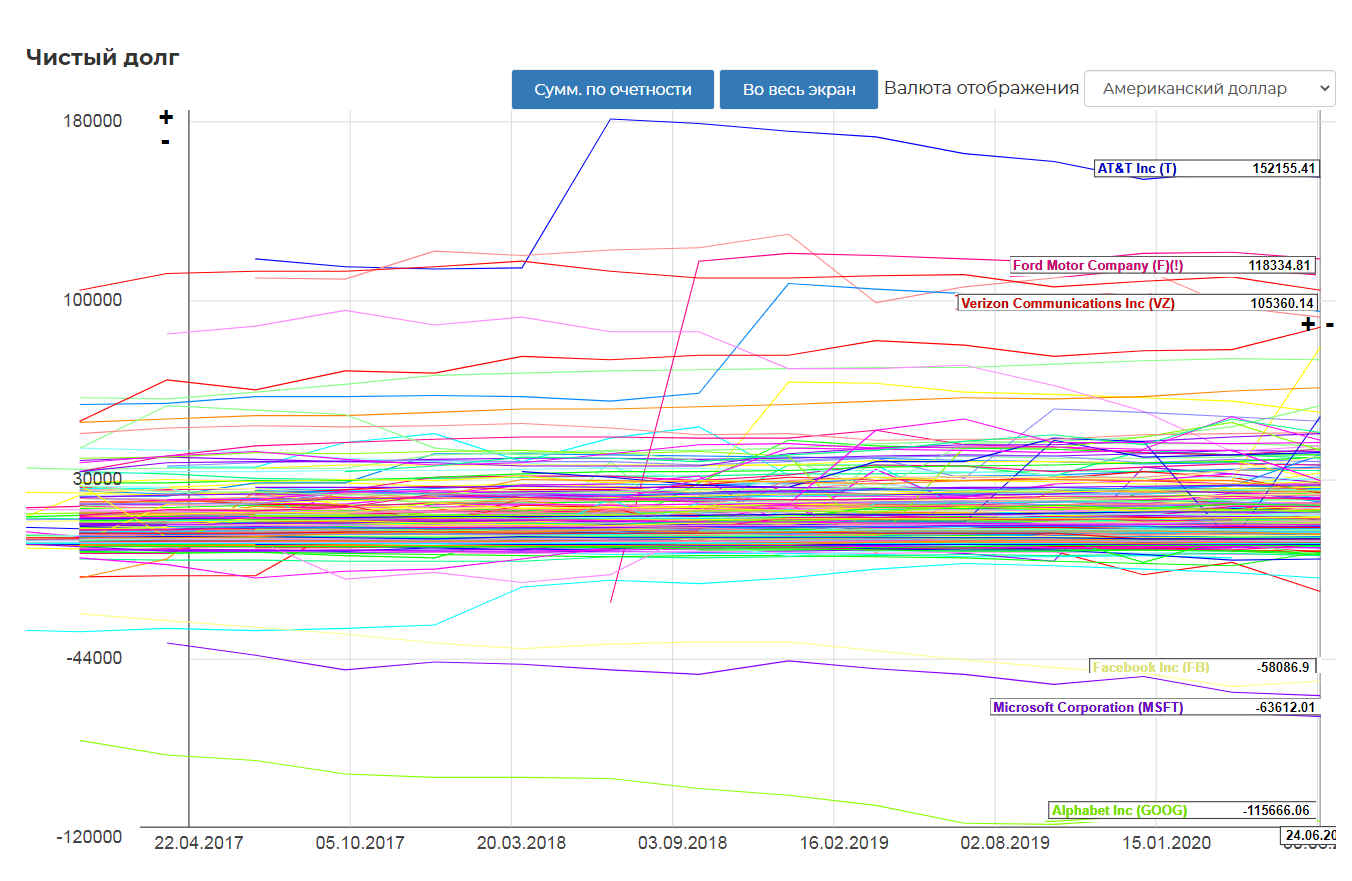The image size is (1352, 881).
Task: Click the AT&T value 152155.41
Action: [1283, 168]
